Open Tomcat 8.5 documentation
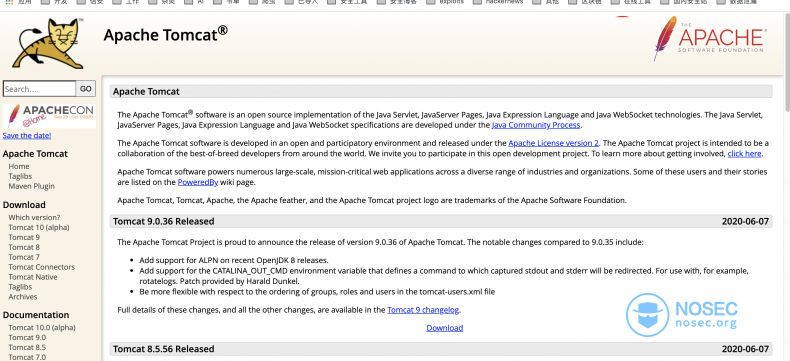Image resolution: width=790 pixels, height=361 pixels. click(x=27, y=347)
